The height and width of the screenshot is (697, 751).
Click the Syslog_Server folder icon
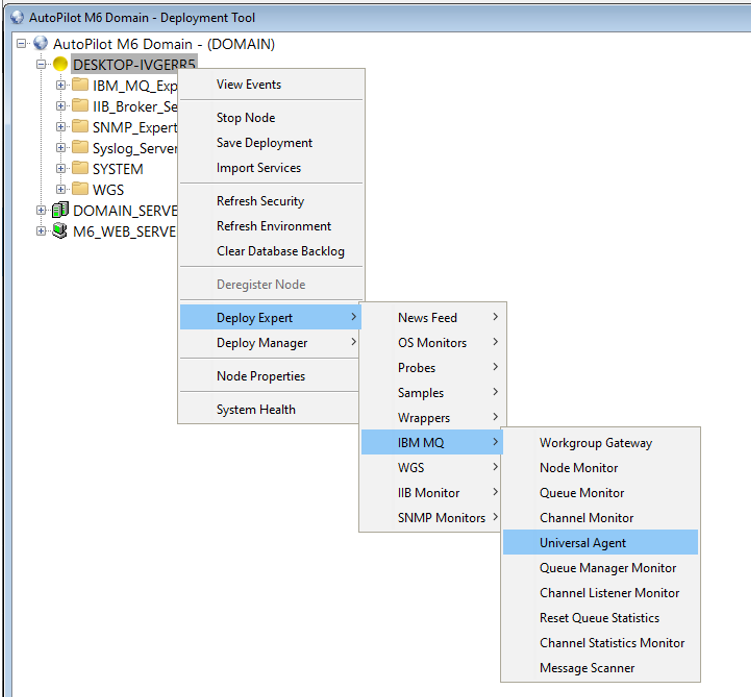point(80,147)
